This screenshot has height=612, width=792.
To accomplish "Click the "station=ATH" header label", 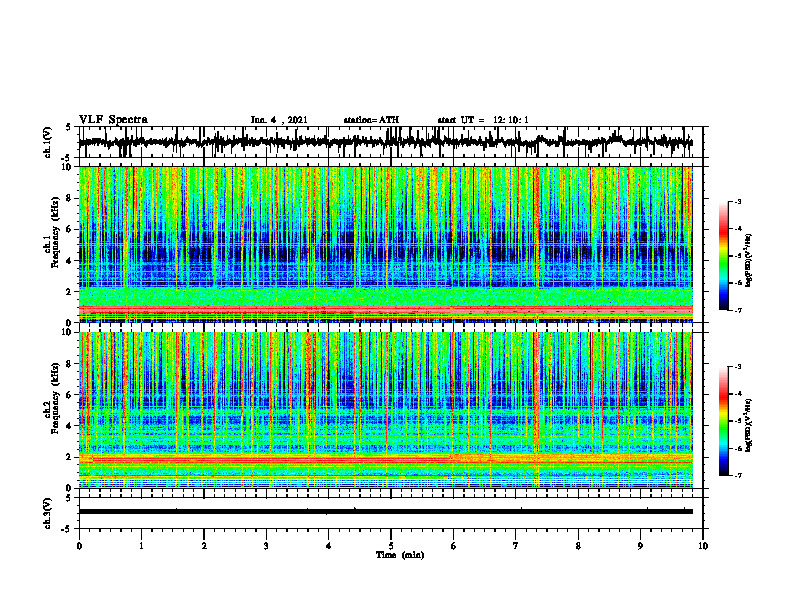I will (x=371, y=120).
